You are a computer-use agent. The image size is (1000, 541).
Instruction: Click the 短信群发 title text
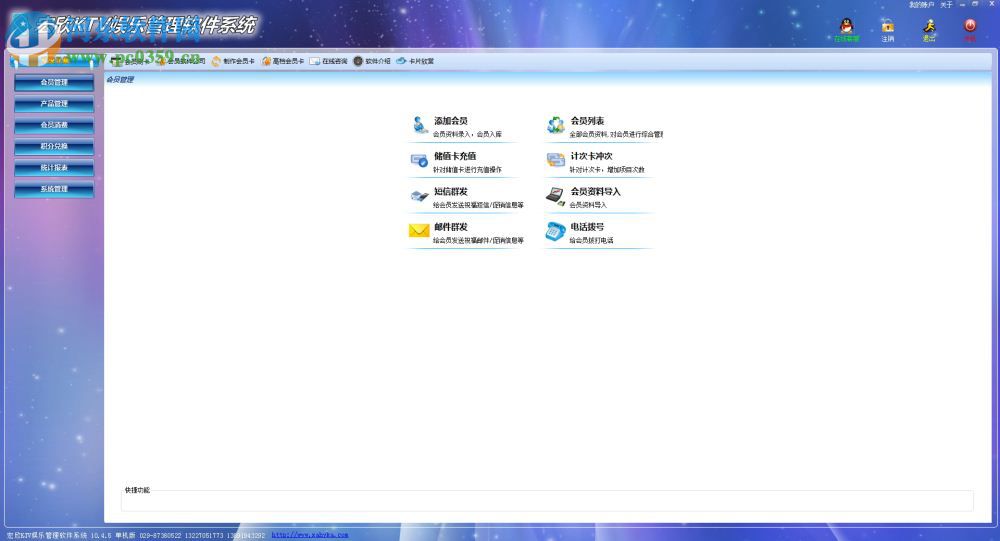click(x=451, y=191)
